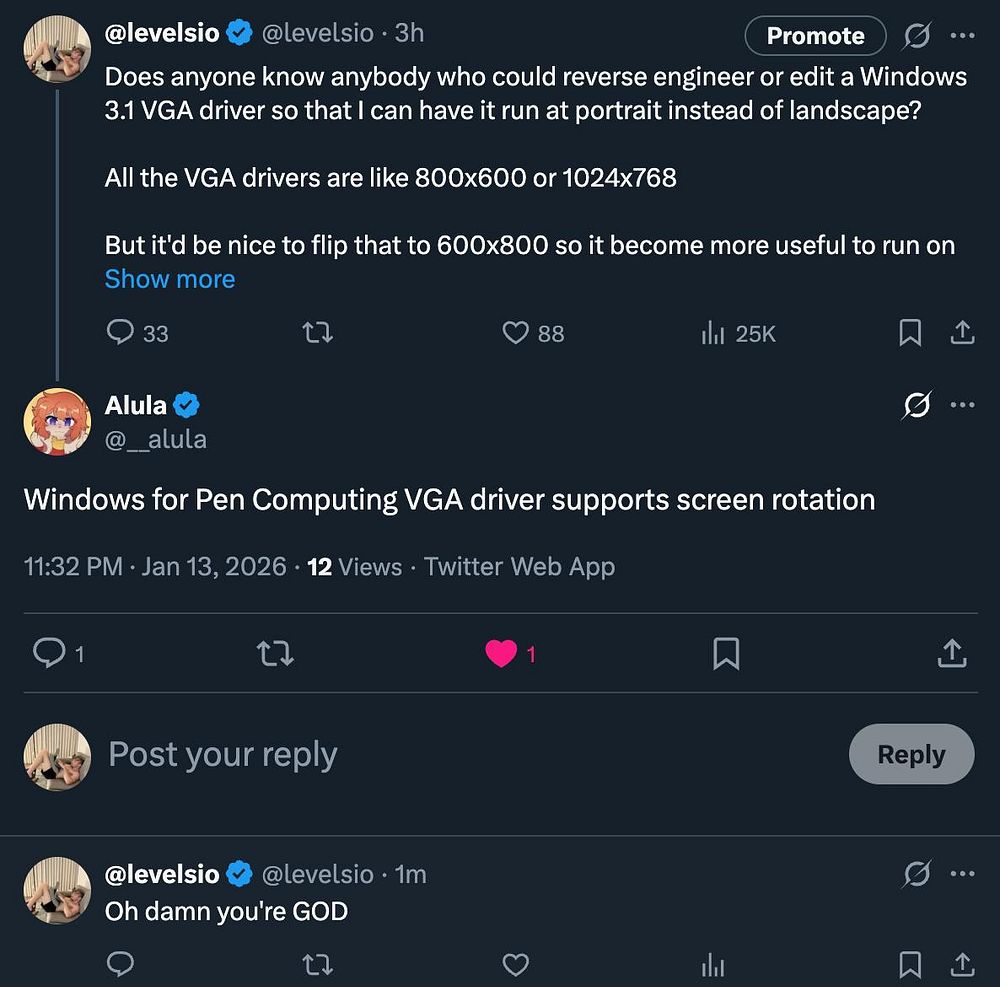Click Grok icon on Alula's tweet
The height and width of the screenshot is (987, 1000).
pyautogui.click(x=916, y=404)
